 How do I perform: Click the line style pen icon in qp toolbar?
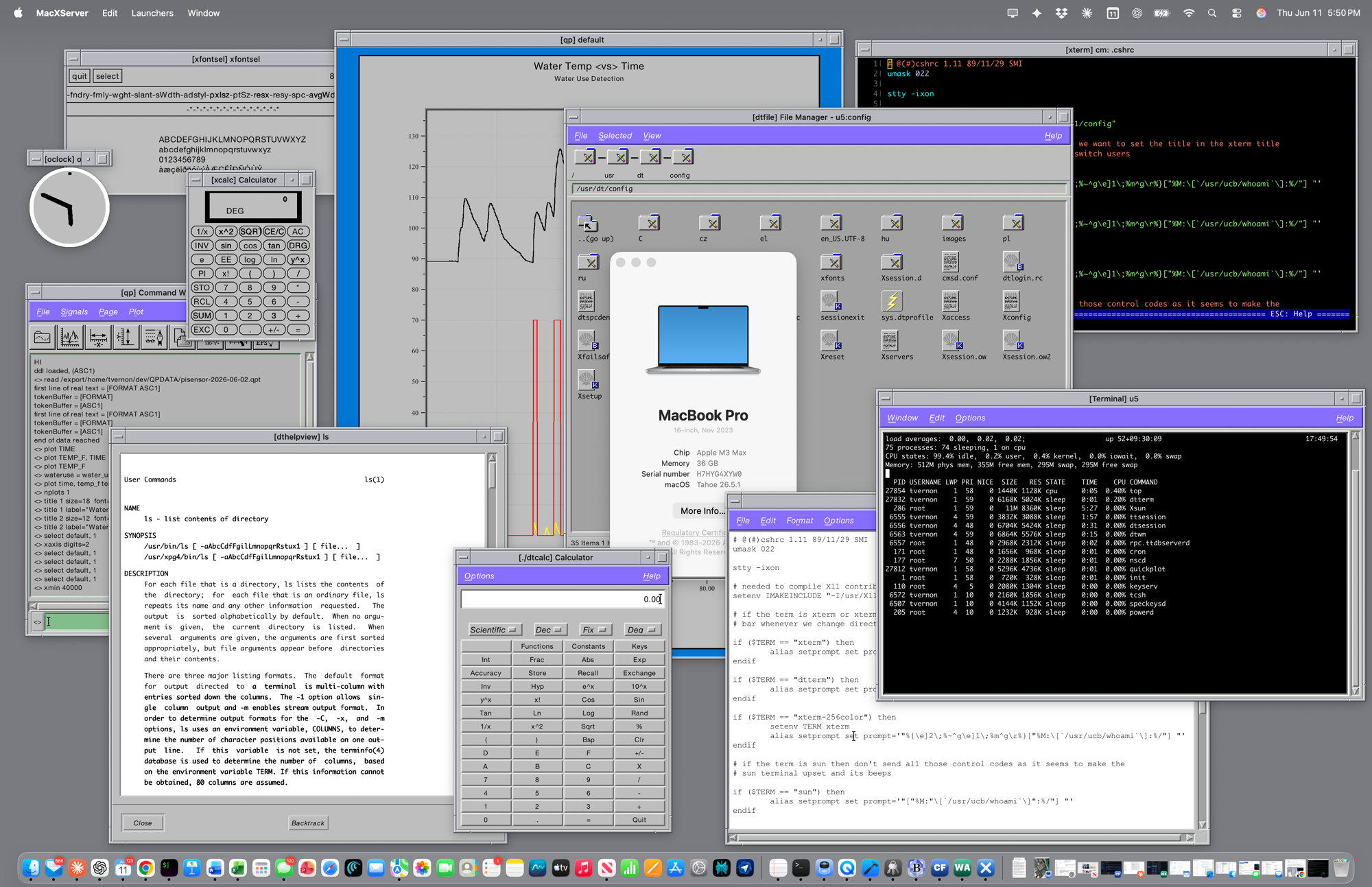[154, 337]
